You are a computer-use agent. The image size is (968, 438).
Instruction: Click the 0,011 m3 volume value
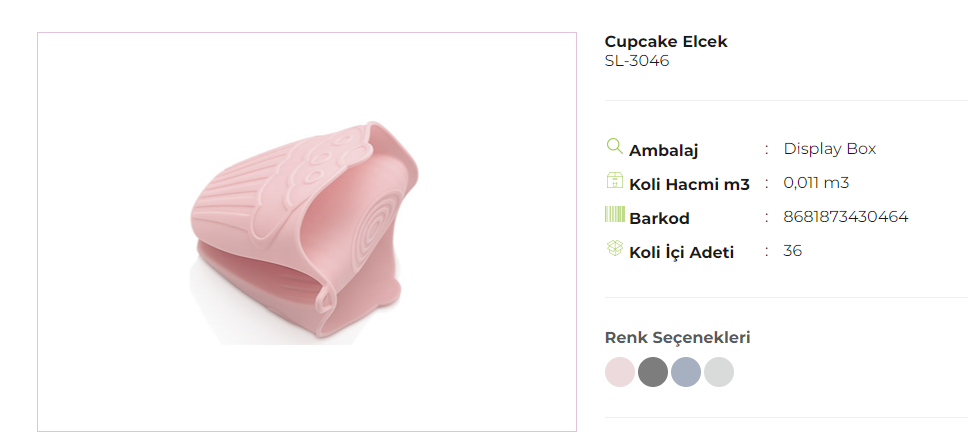click(x=816, y=182)
